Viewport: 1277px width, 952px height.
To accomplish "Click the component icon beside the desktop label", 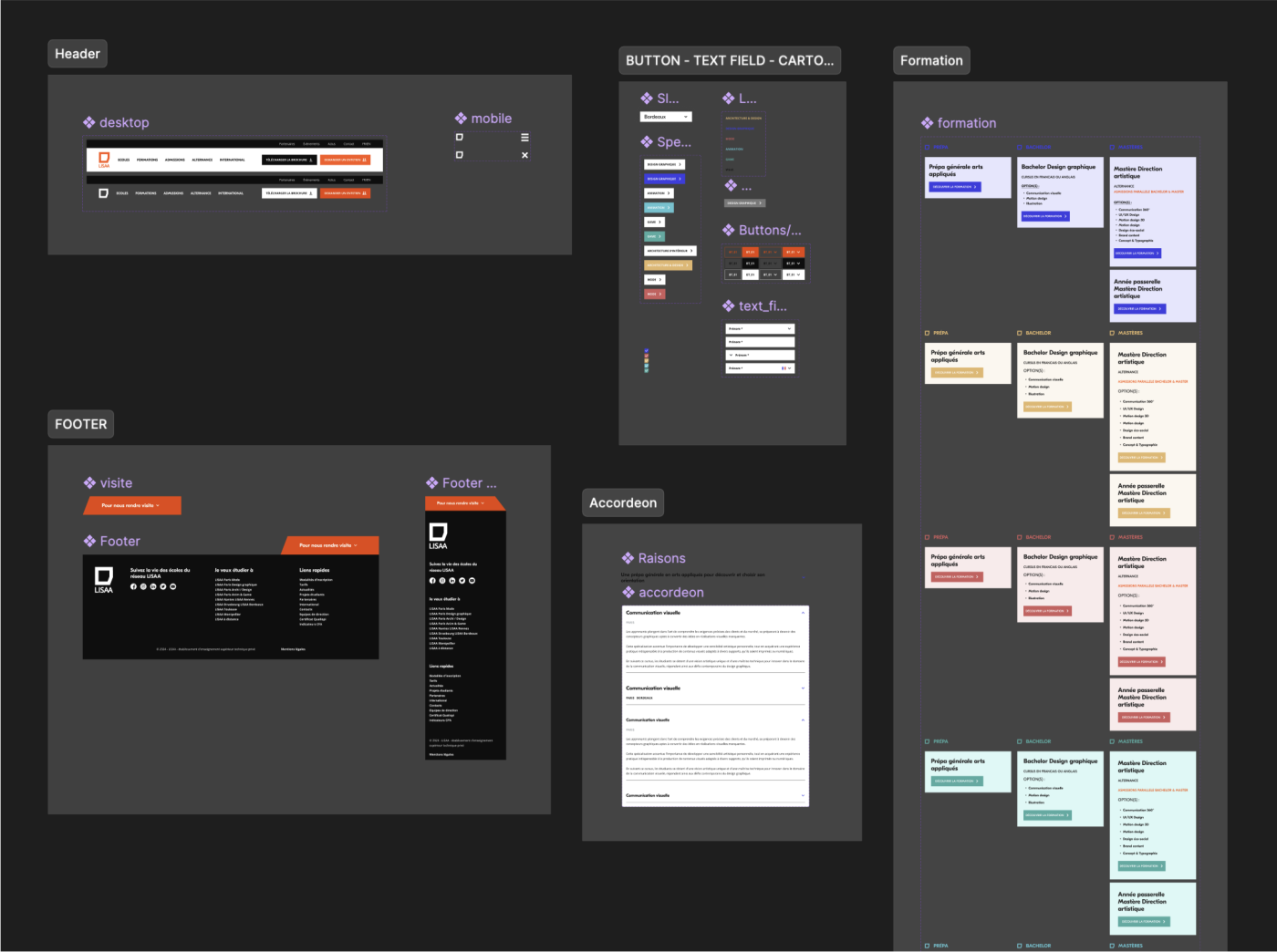I will [x=89, y=122].
